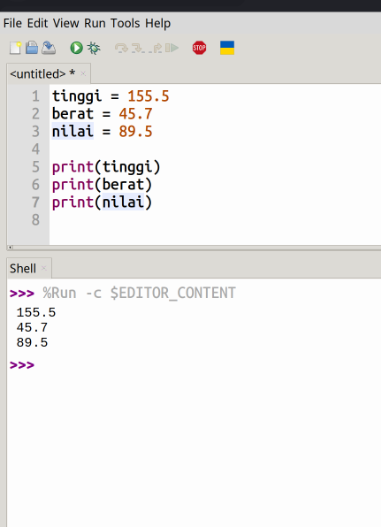Close the <untitled> editor tab
381x527 pixels.
coord(83,74)
